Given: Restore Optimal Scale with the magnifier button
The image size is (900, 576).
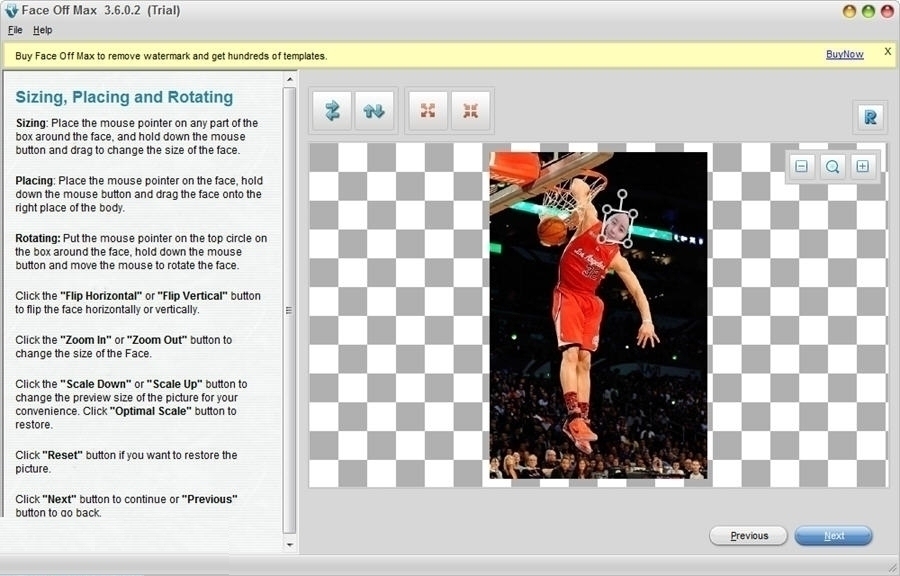Looking at the screenshot, I should (x=831, y=166).
